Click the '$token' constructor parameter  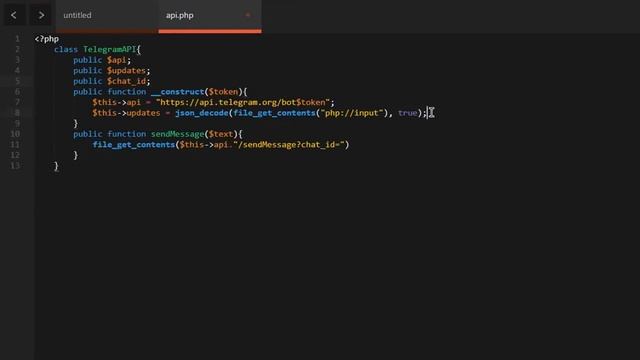tap(223, 92)
